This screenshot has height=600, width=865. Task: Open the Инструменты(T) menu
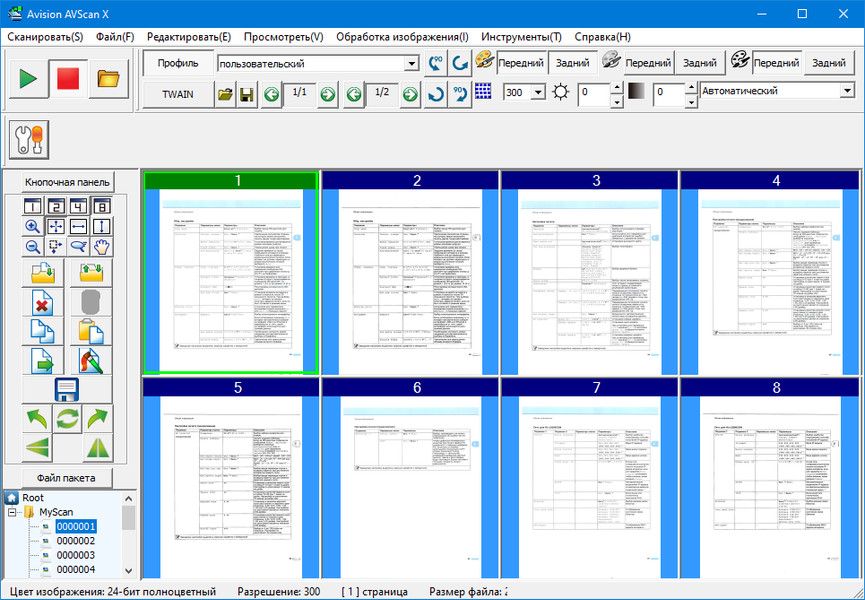tap(521, 37)
